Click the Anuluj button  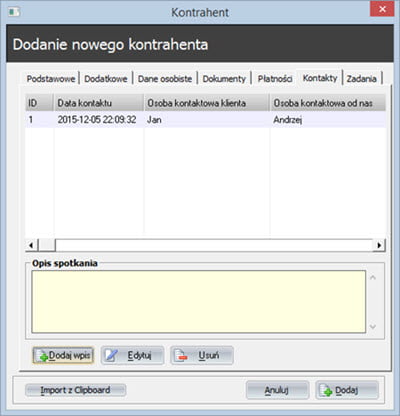pos(277,390)
